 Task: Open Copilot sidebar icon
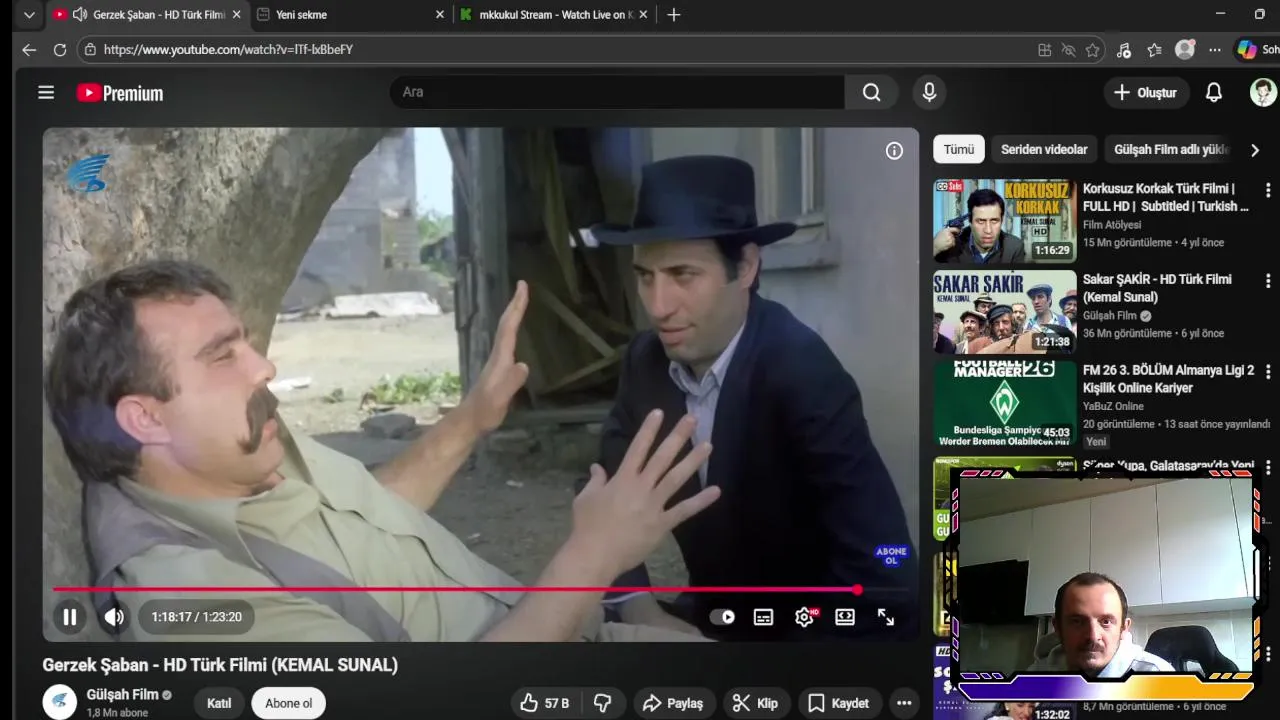tap(1247, 50)
